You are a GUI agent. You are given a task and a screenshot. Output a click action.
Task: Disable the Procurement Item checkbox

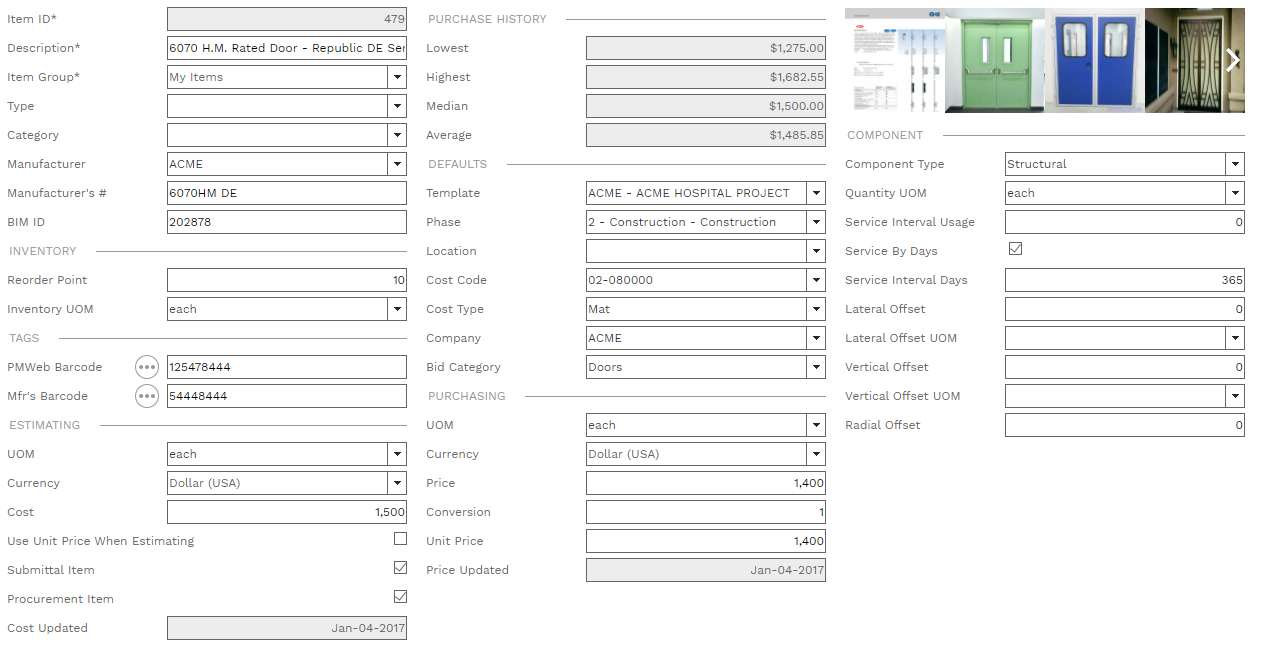pos(400,596)
